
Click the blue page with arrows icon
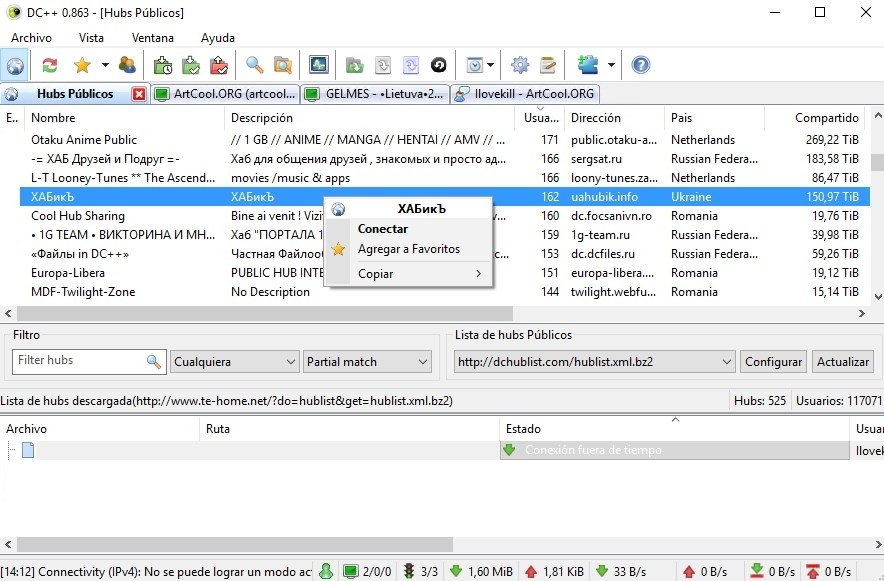pyautogui.click(x=410, y=65)
